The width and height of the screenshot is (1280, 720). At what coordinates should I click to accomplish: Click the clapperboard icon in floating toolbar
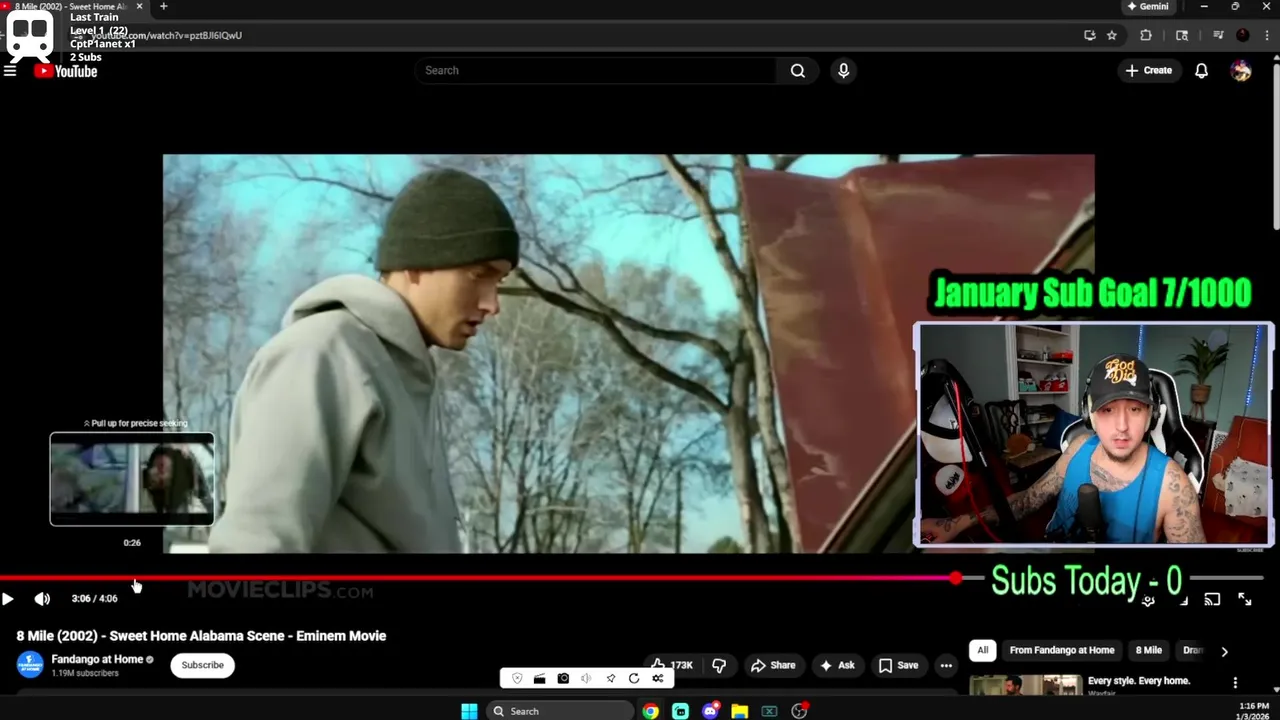tap(540, 678)
